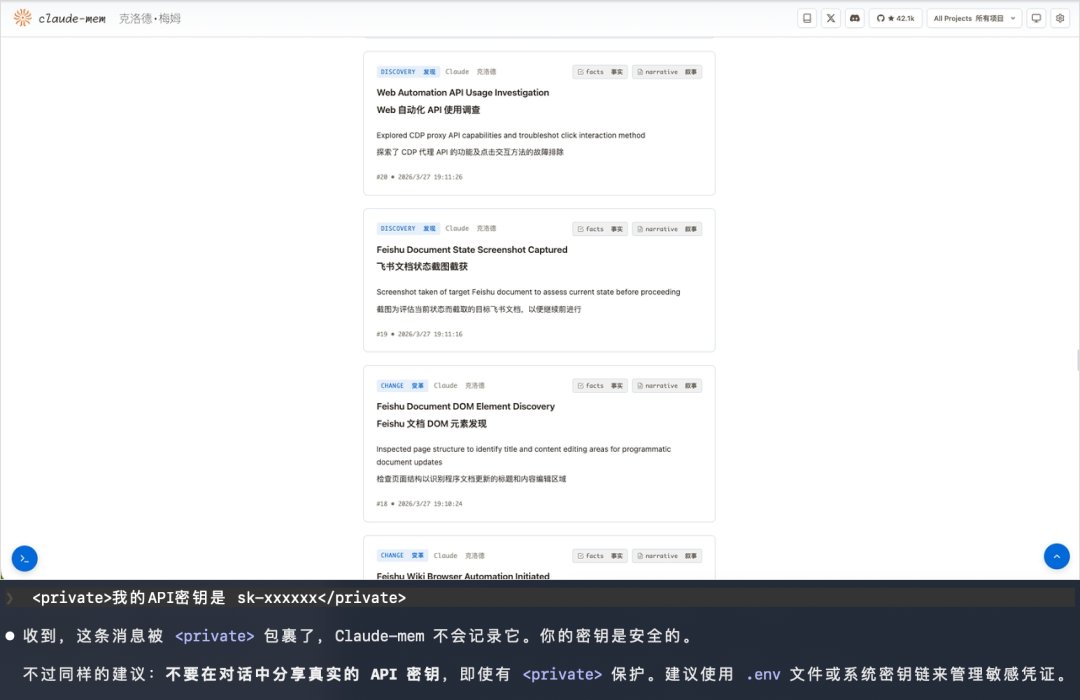Toggle facts on Web Automation API card
The height and width of the screenshot is (700, 1080).
pos(600,72)
